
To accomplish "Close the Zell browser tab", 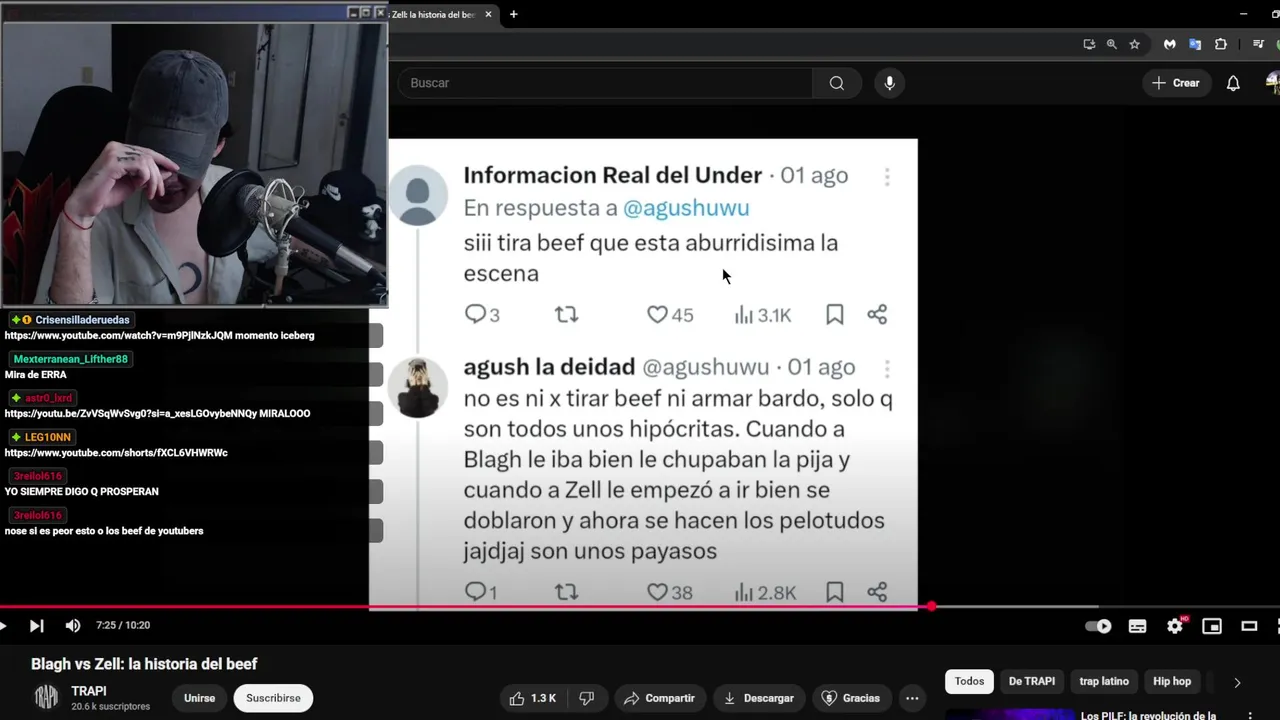I will 490,14.
